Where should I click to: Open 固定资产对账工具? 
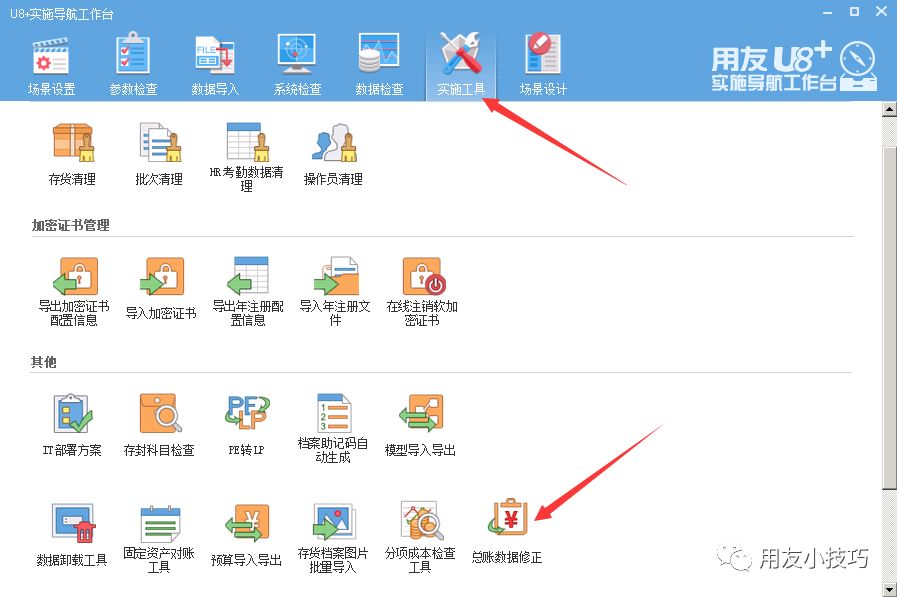pos(159,539)
